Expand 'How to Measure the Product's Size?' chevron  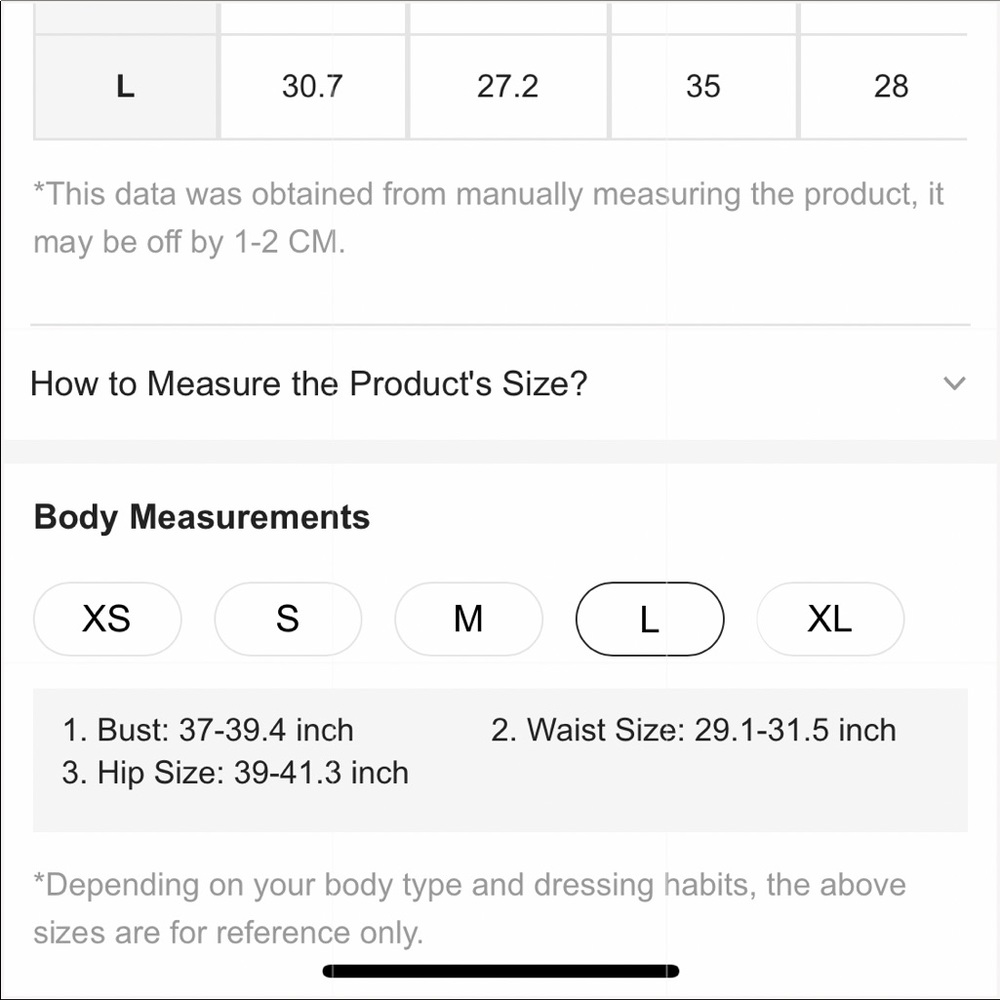(954, 383)
